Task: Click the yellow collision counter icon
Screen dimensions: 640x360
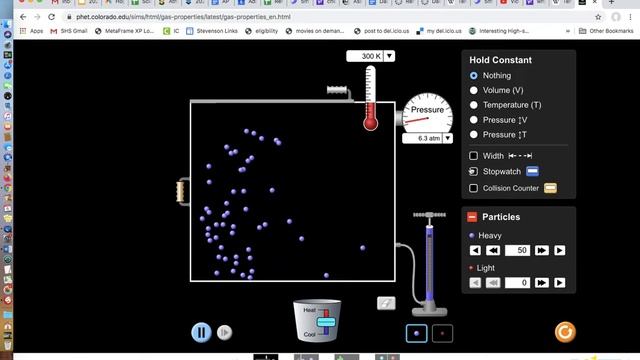Action: [550, 188]
